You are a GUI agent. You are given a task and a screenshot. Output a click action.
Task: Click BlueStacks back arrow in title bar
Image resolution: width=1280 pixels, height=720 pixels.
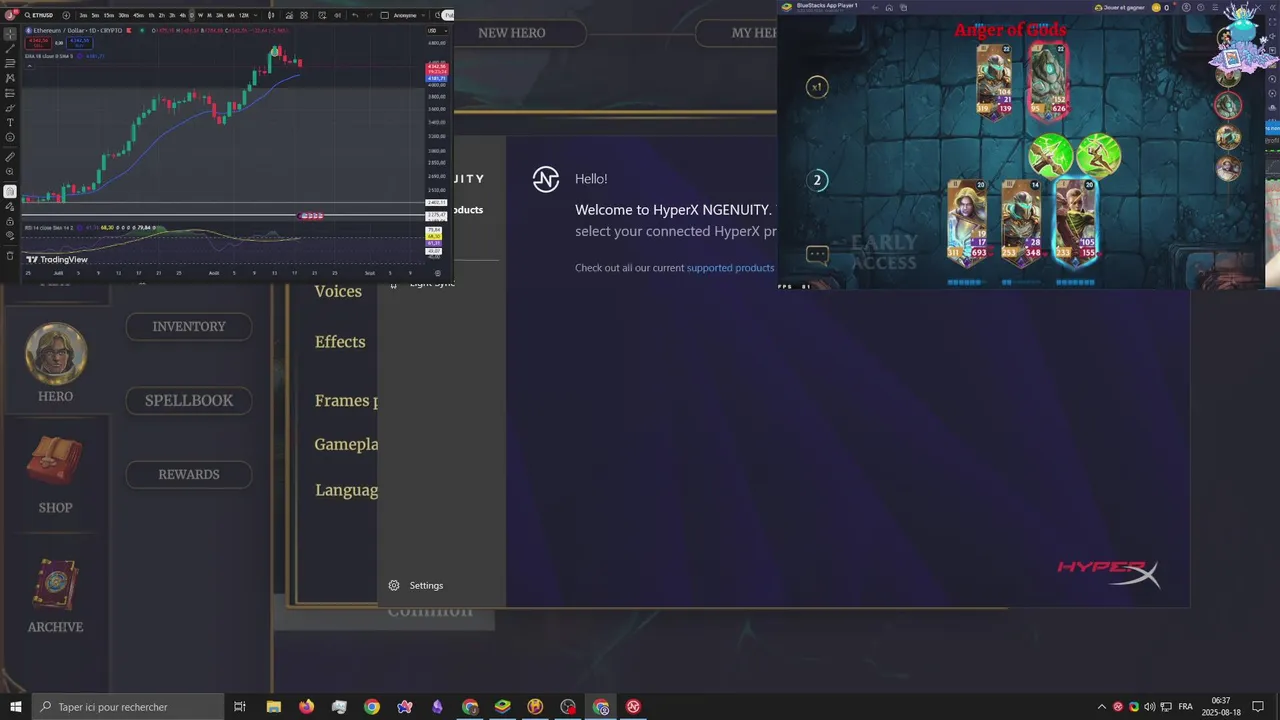(875, 7)
